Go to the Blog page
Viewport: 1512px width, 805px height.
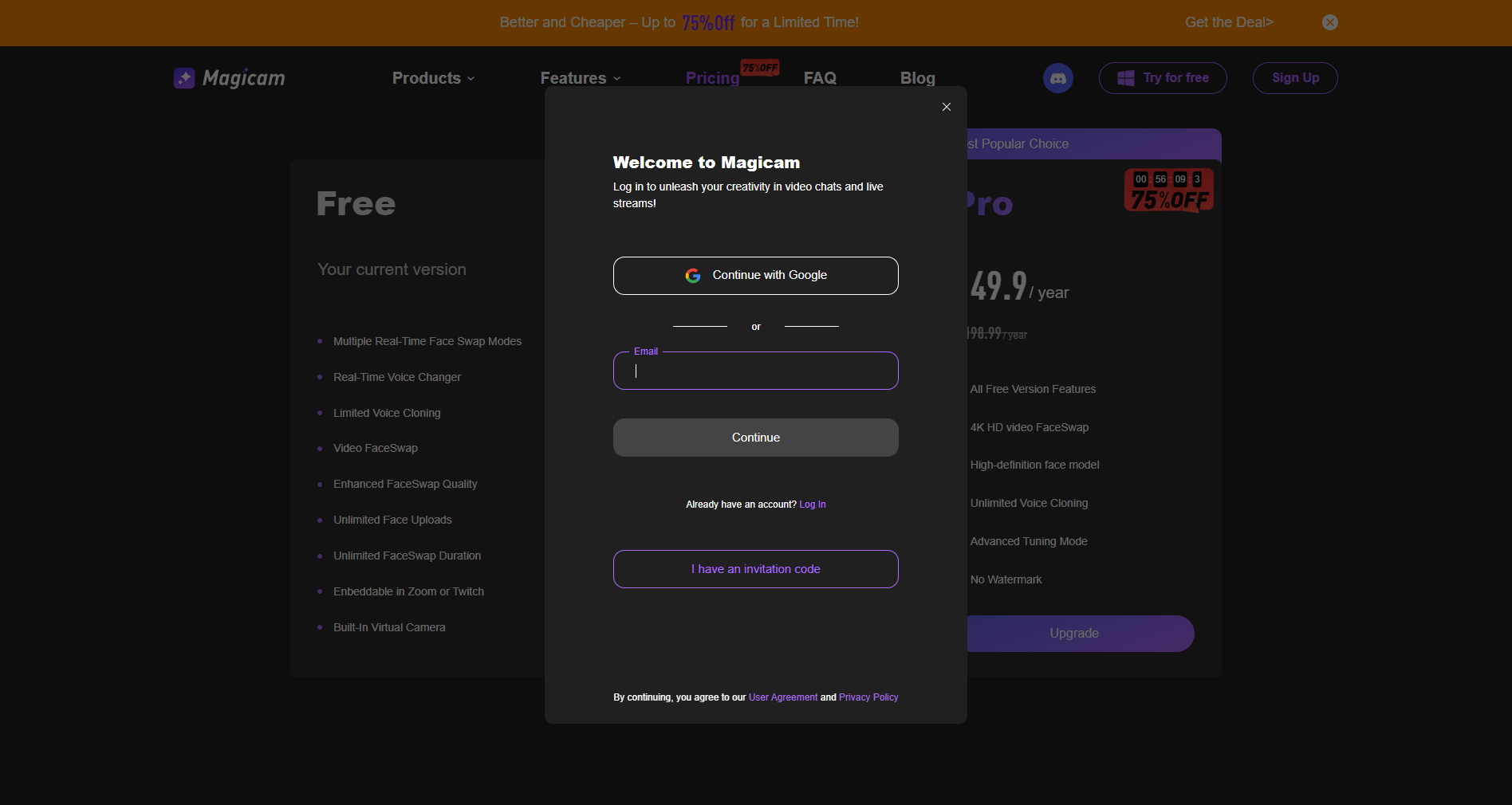(x=918, y=78)
